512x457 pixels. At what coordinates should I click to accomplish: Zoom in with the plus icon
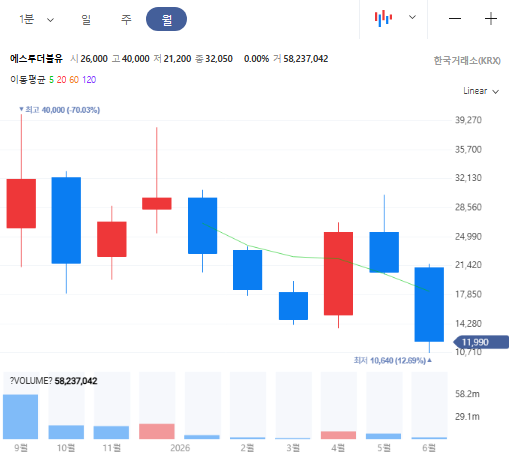point(491,18)
